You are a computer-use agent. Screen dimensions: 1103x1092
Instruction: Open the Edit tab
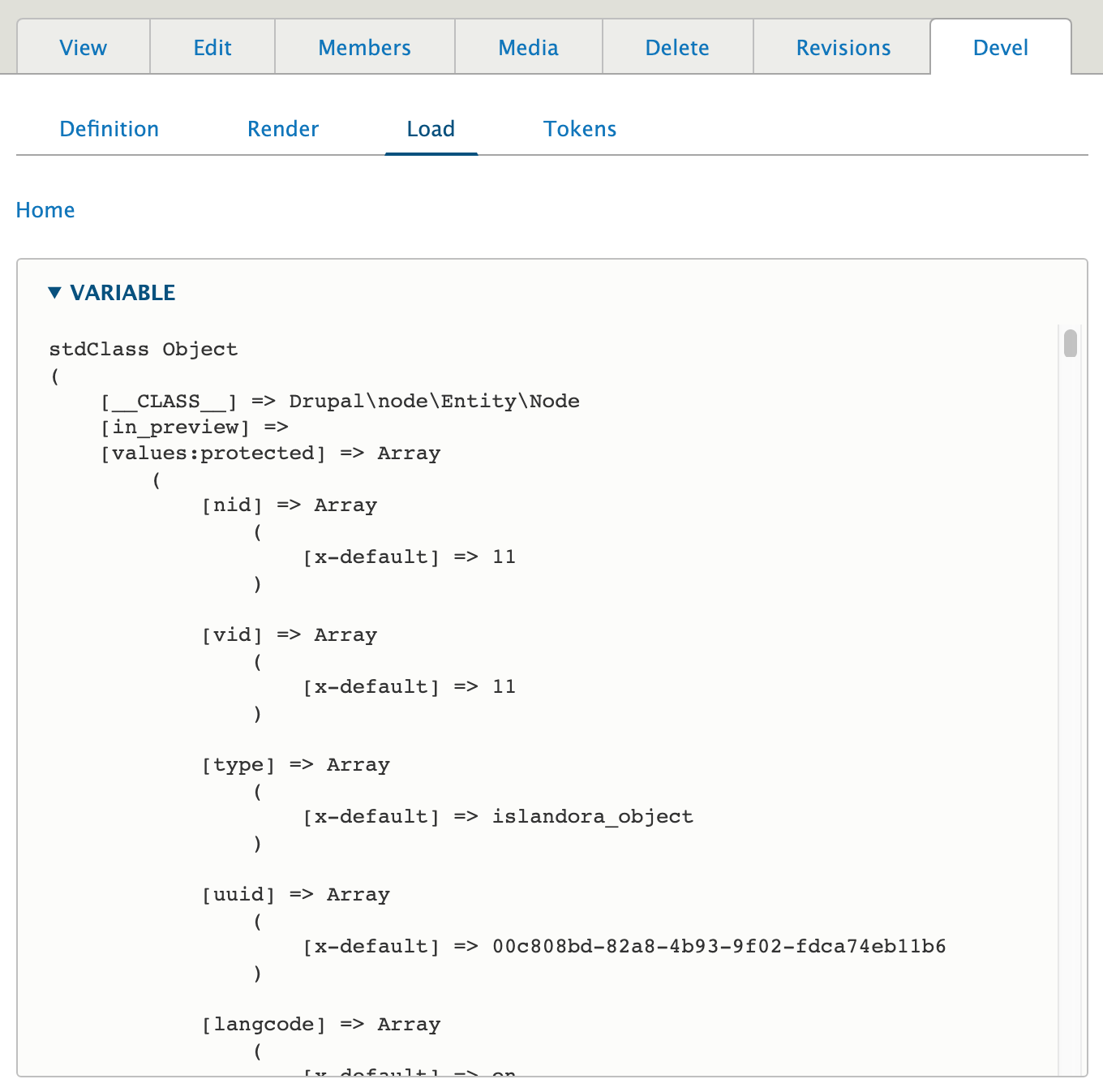pyautogui.click(x=212, y=47)
